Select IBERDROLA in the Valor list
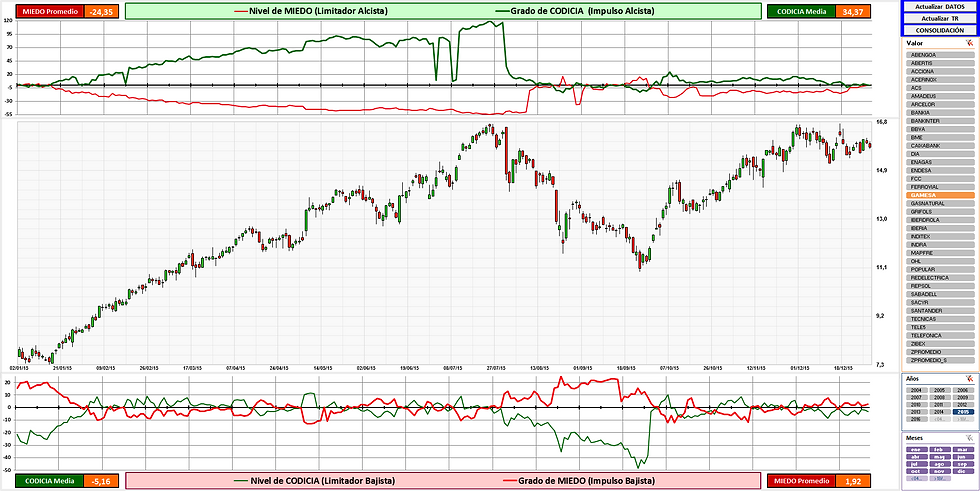Screen dimensions: 980x491 (x=940, y=220)
